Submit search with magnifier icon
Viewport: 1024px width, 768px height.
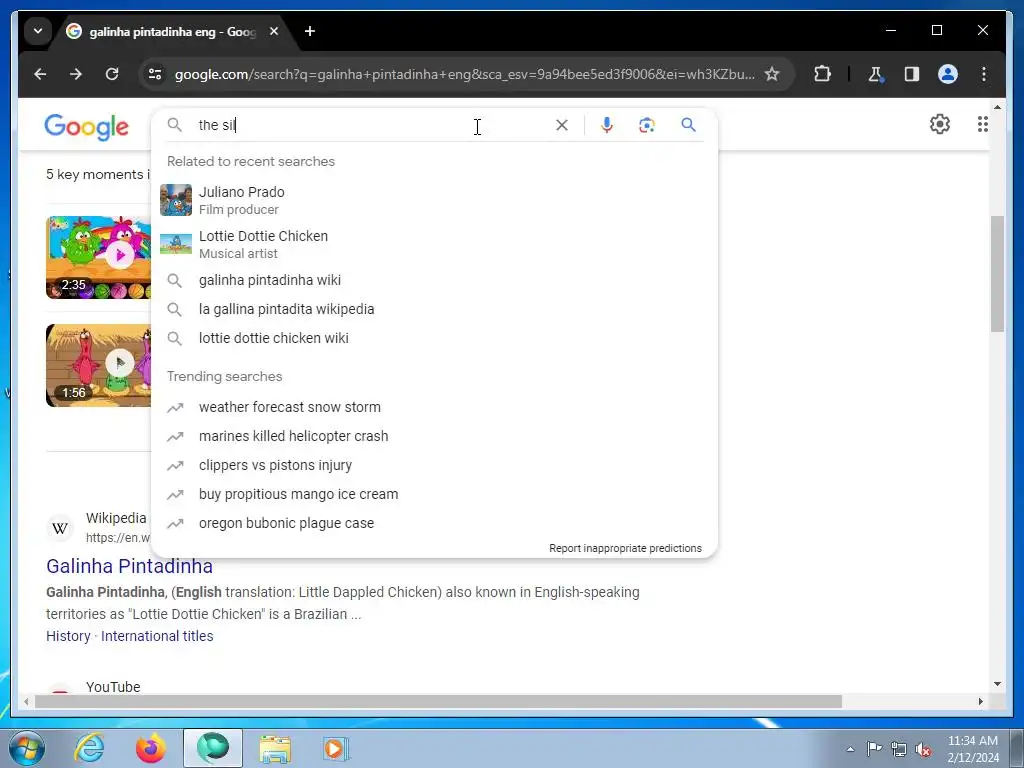(688, 125)
